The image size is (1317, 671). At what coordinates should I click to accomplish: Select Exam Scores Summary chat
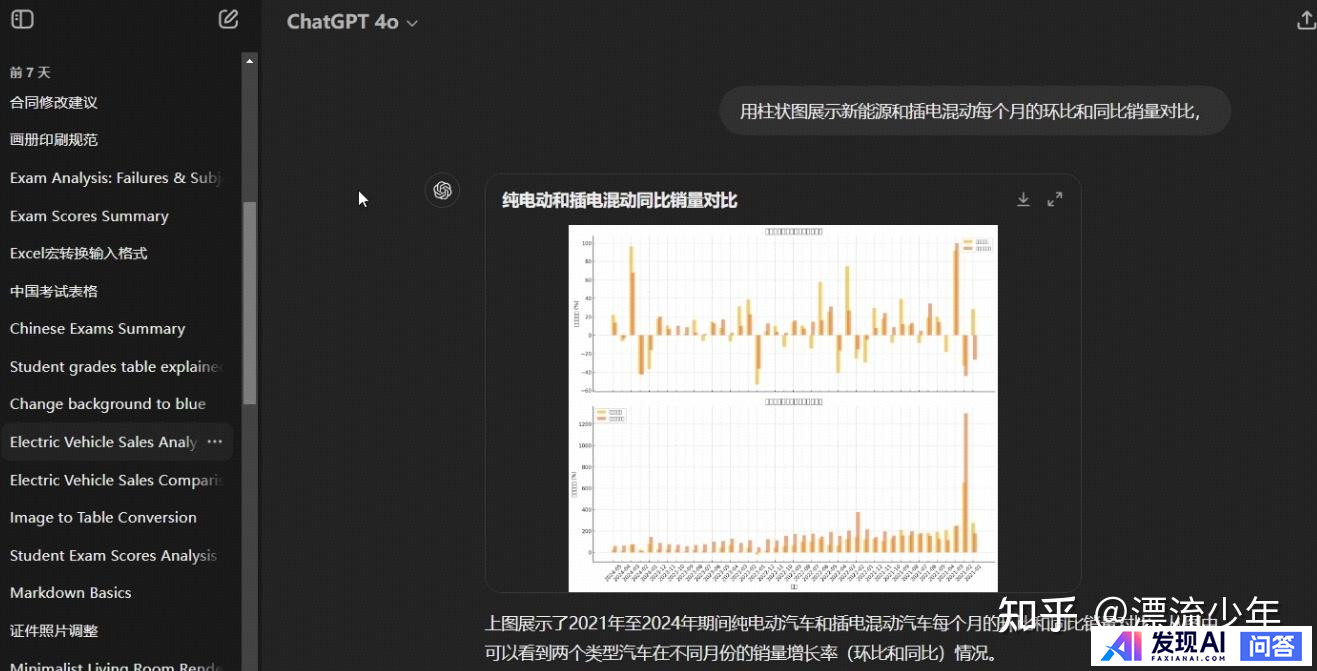89,216
